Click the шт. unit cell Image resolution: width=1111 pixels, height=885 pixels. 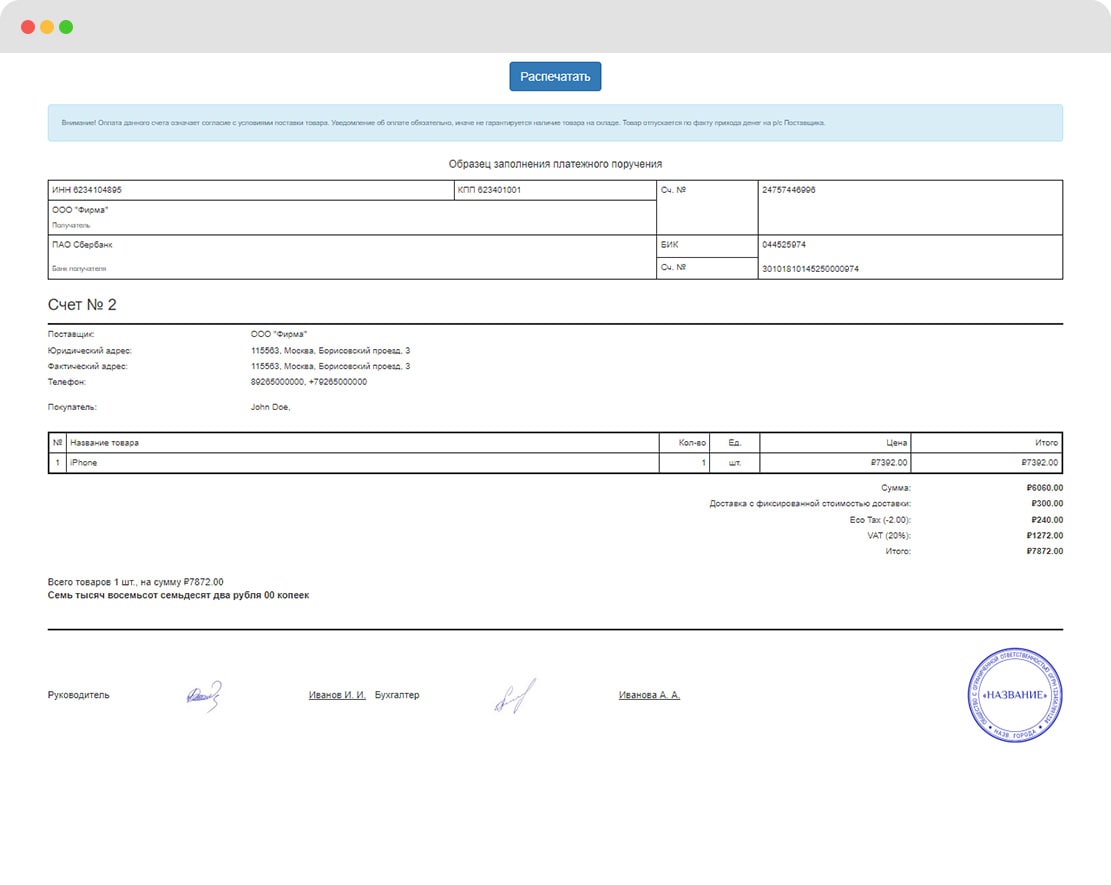(x=735, y=463)
